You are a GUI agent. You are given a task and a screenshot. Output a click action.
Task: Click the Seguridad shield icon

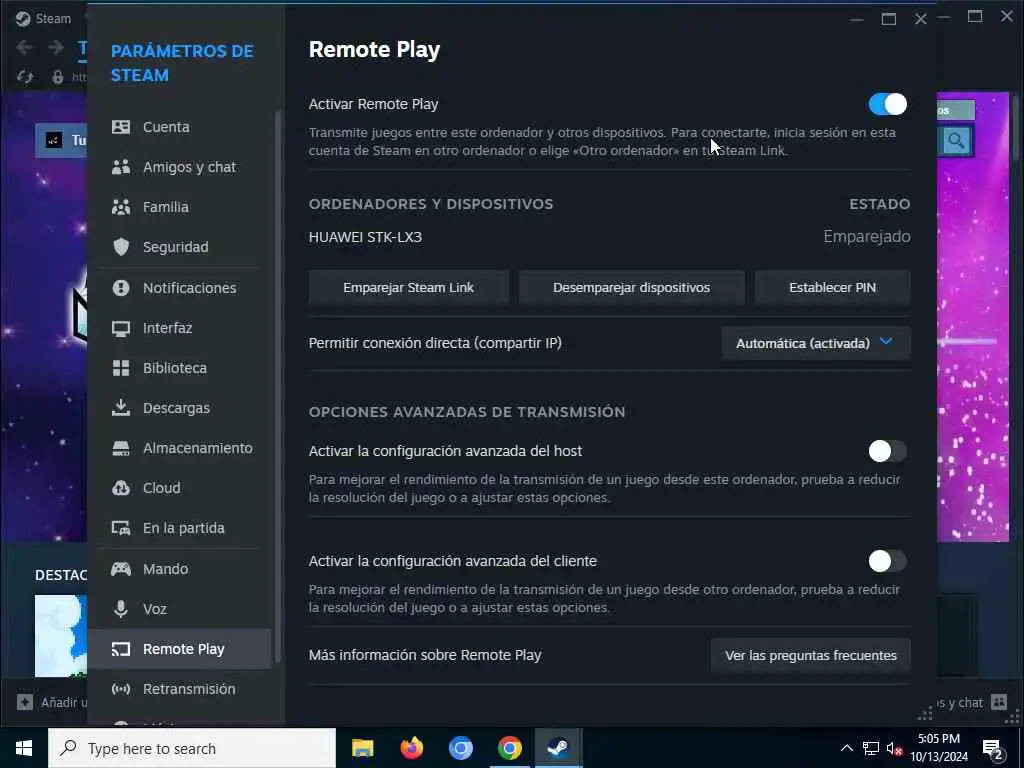121,247
